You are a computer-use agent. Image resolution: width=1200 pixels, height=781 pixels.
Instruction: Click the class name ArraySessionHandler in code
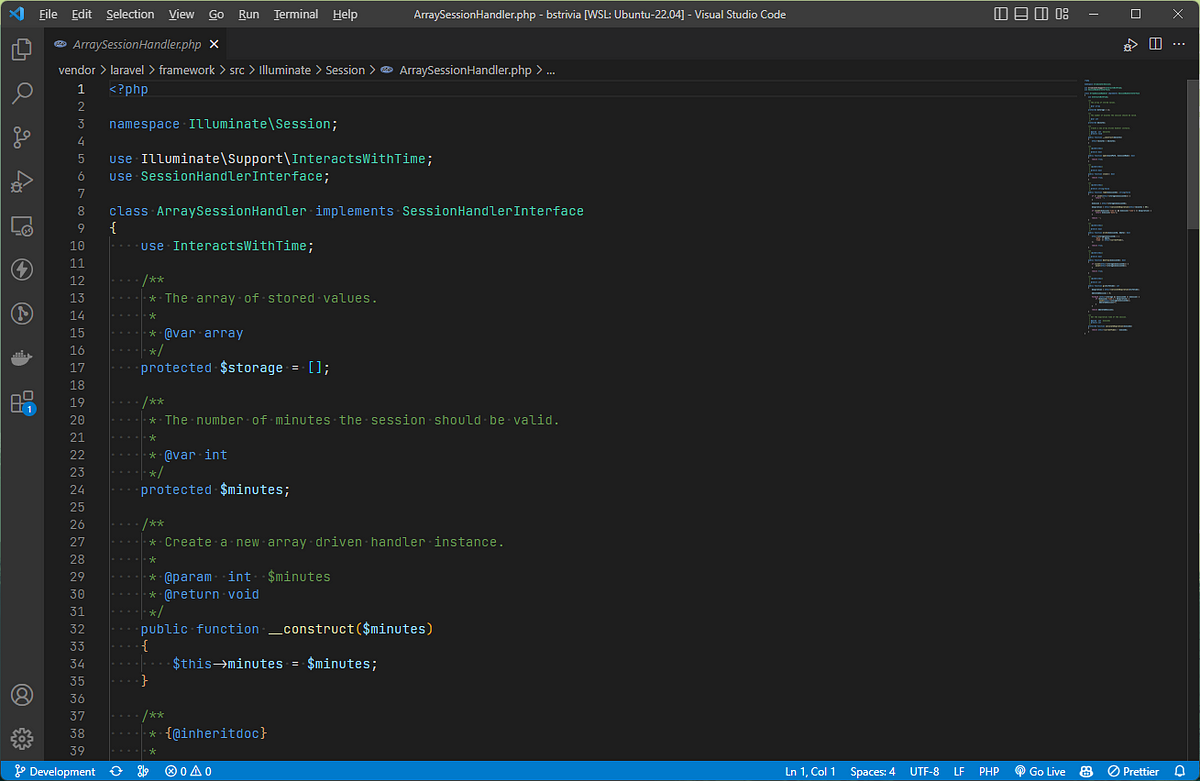tap(232, 211)
